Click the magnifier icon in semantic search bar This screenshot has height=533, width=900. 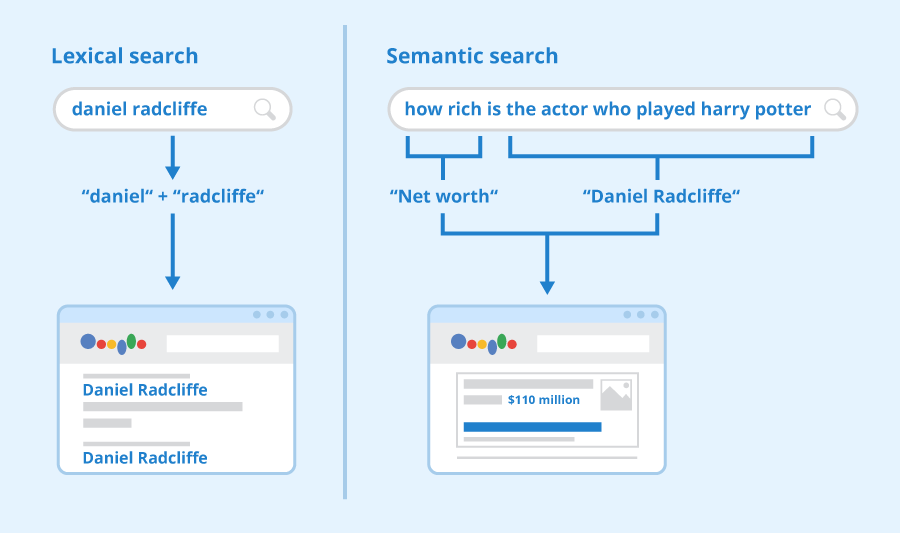(834, 109)
